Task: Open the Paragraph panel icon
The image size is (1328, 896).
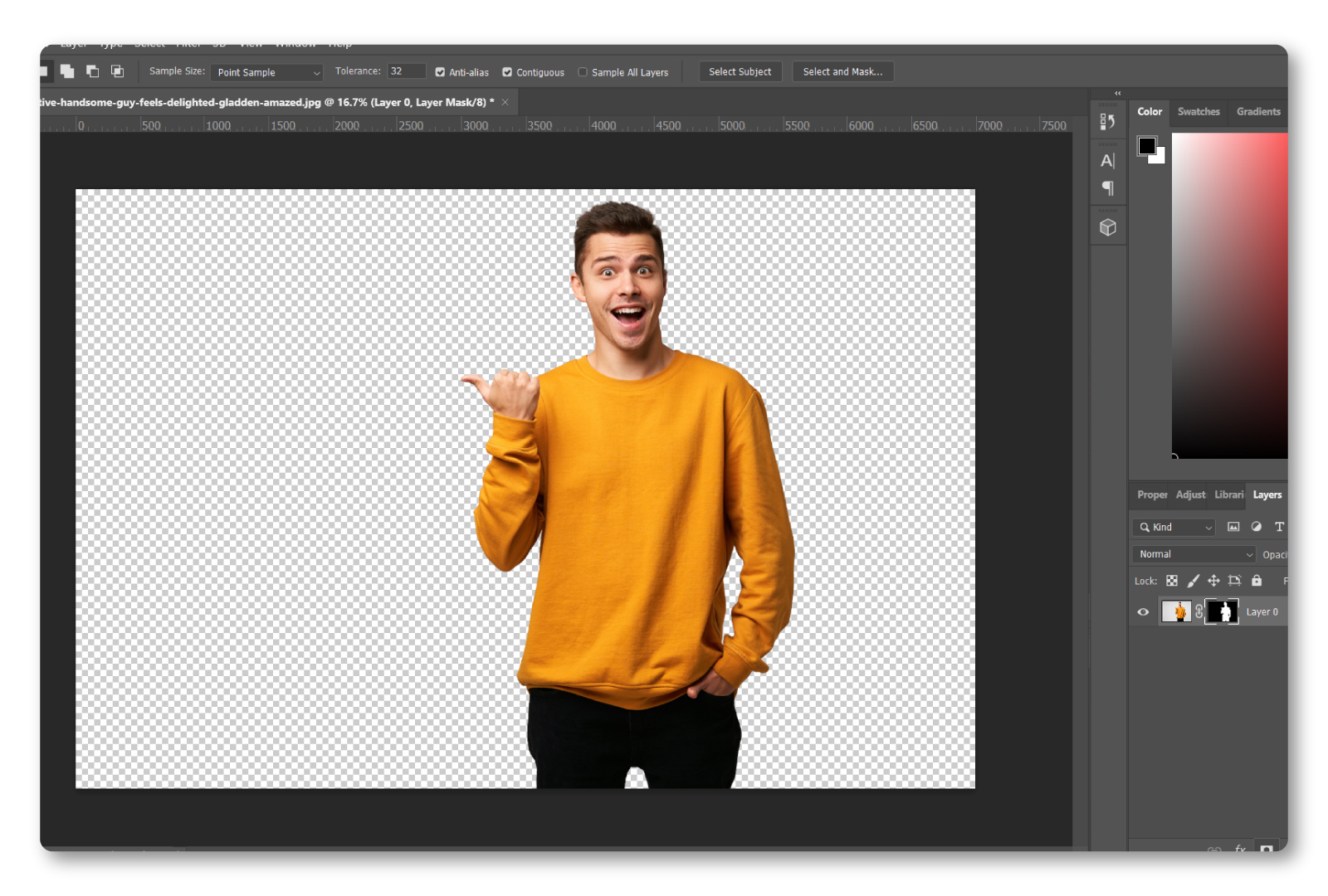Action: 1107,188
